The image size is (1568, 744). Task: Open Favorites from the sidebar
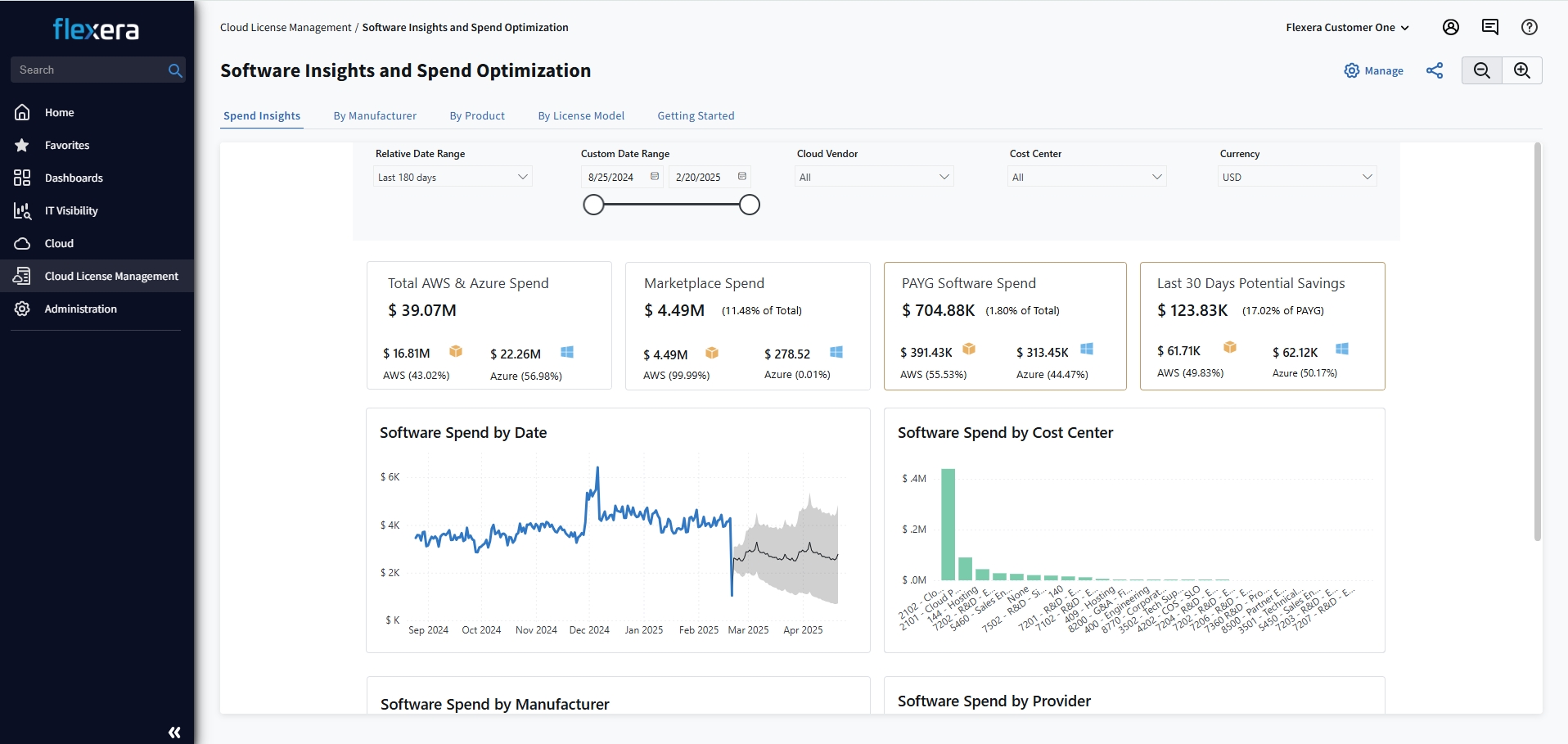pos(66,145)
